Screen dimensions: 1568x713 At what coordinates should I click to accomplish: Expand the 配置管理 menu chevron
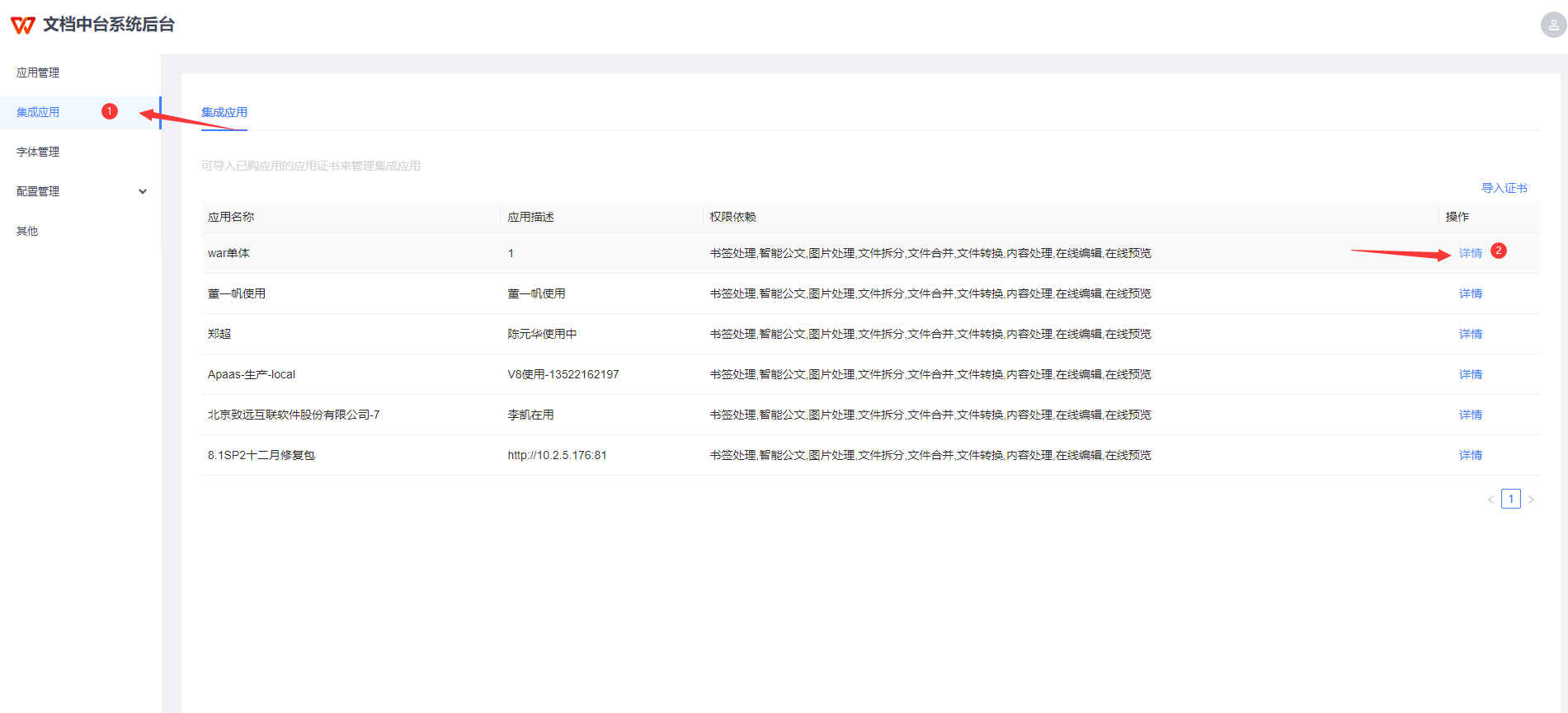(143, 191)
